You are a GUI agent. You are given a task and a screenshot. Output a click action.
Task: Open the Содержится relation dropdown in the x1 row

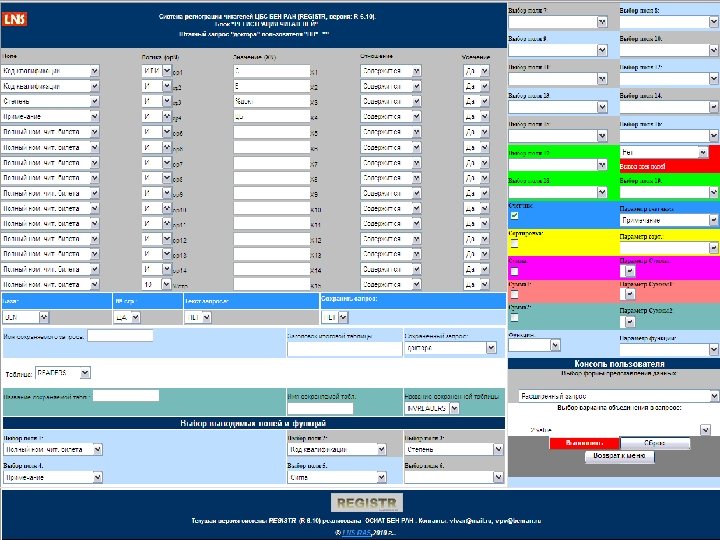point(390,71)
